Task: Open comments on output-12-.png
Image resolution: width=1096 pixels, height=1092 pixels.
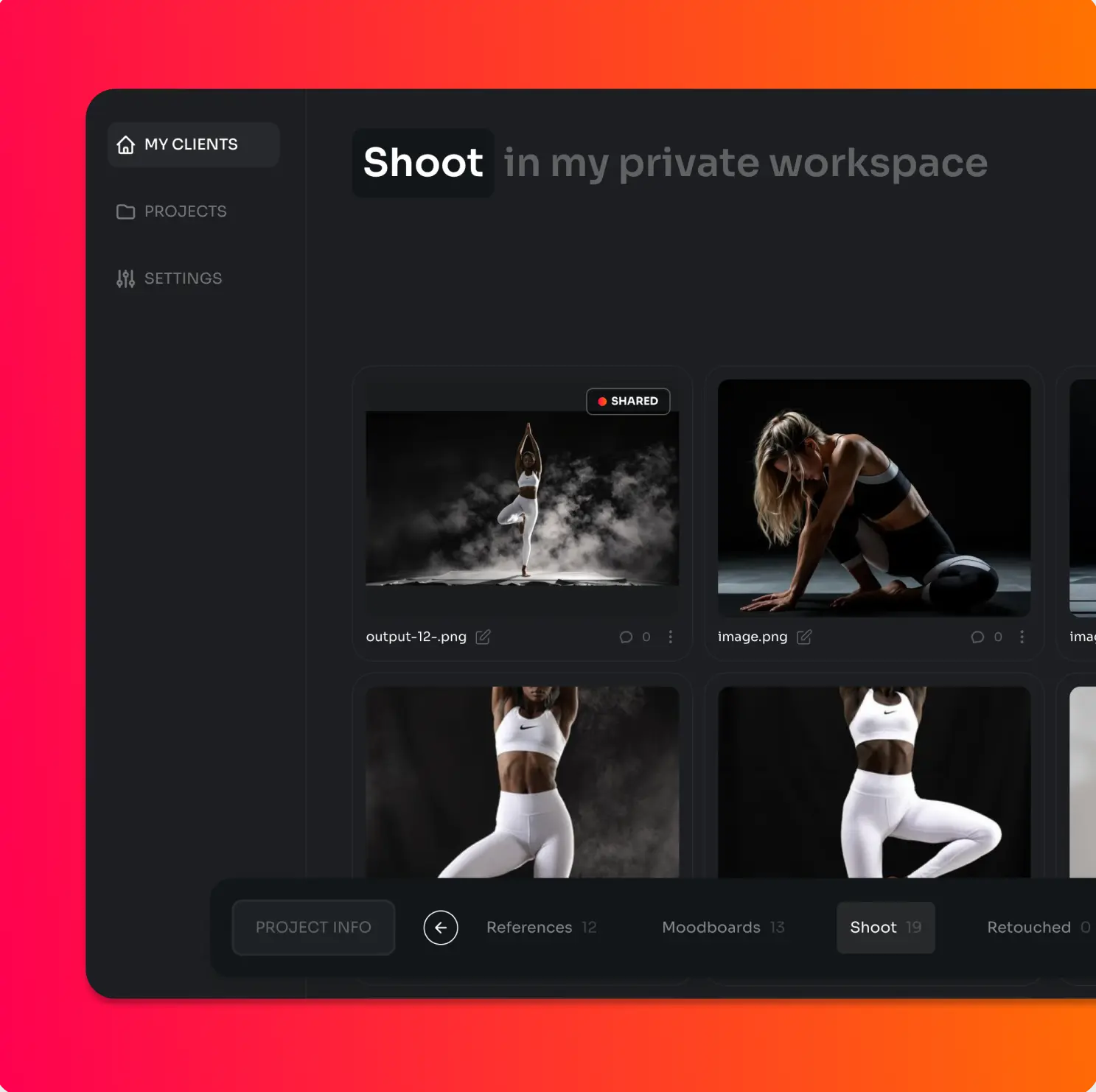Action: pos(626,637)
